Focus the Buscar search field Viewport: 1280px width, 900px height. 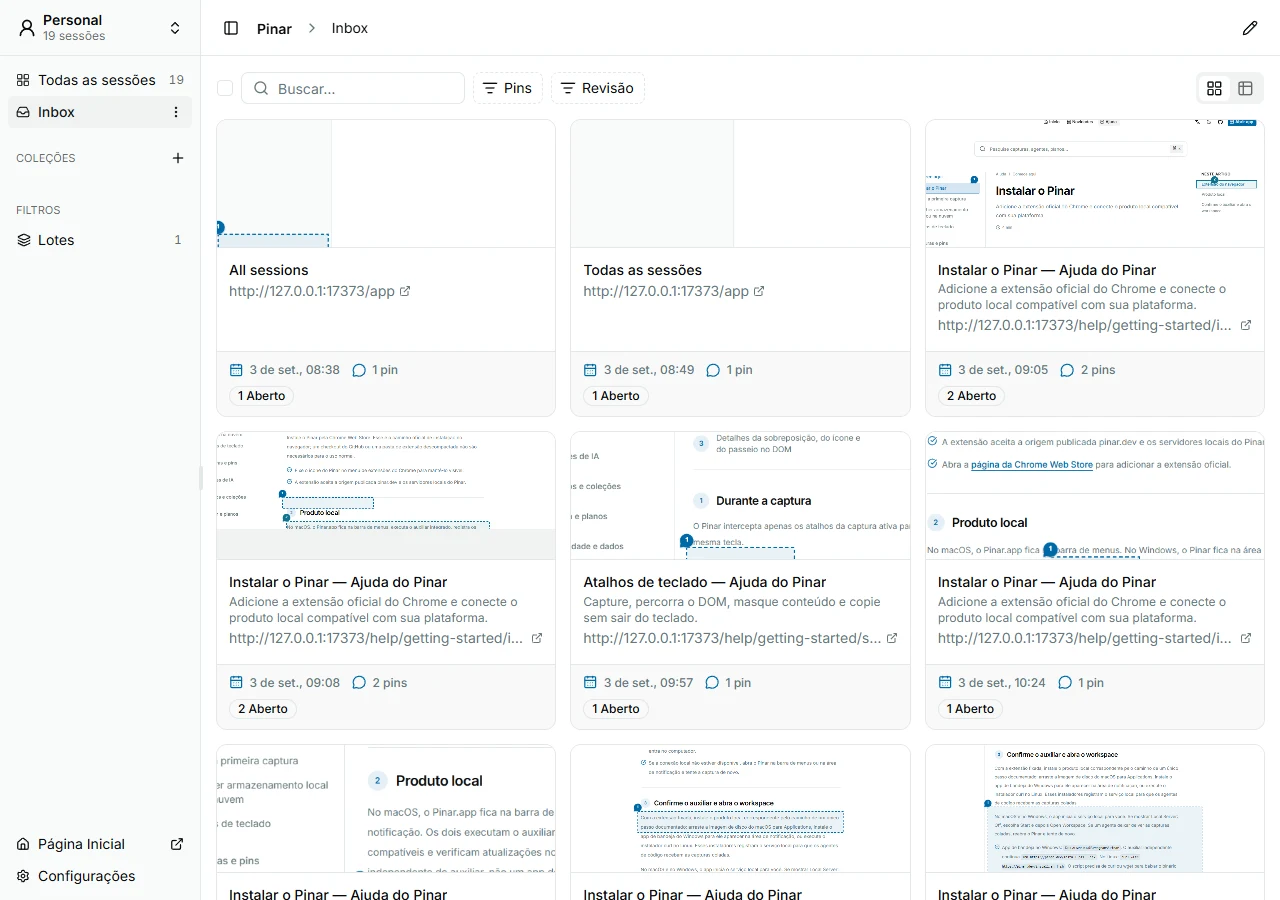pyautogui.click(x=353, y=88)
